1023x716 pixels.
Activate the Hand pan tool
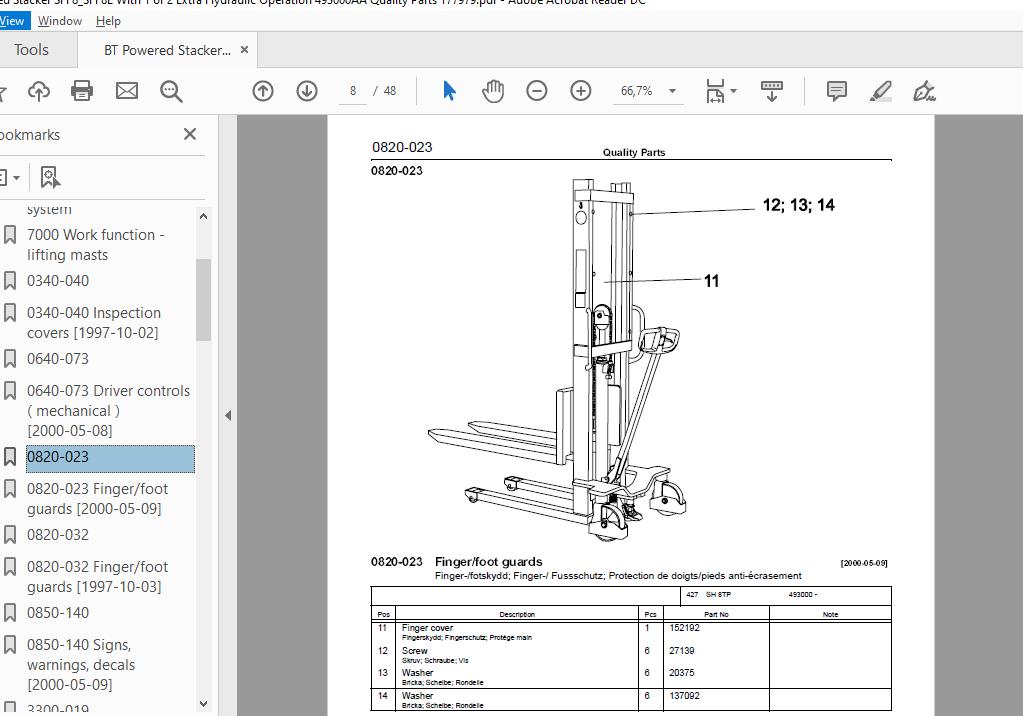click(x=493, y=91)
